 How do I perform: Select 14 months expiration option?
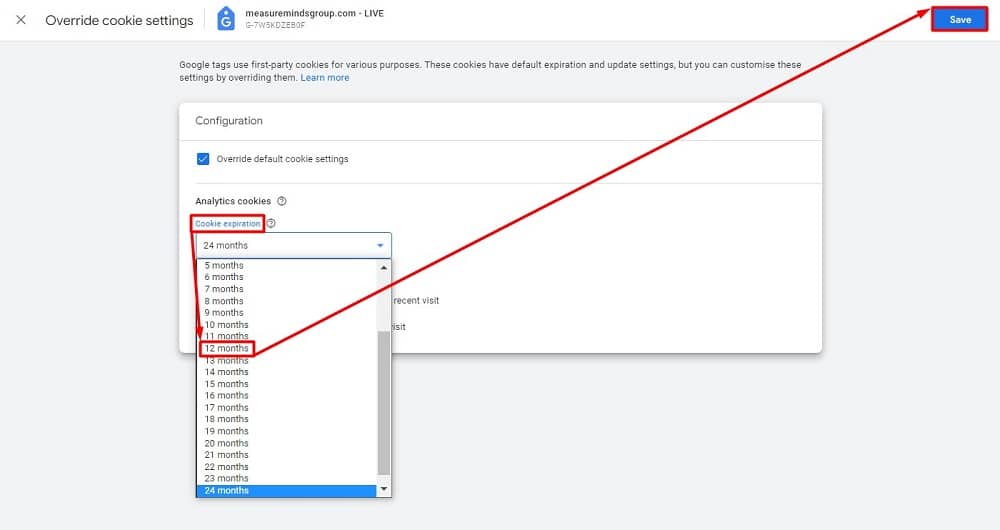(286, 372)
